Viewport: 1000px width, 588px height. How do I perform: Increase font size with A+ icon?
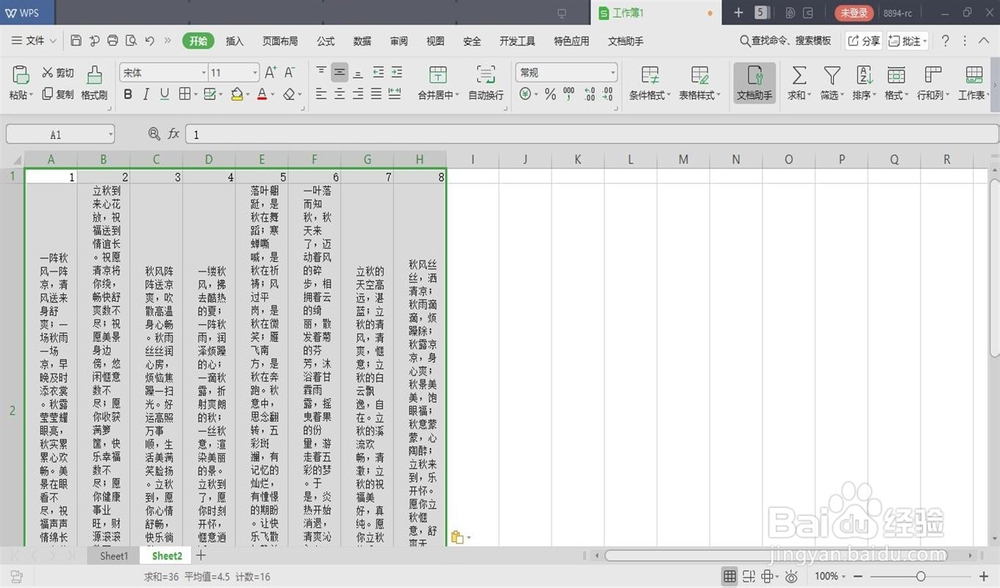(270, 73)
